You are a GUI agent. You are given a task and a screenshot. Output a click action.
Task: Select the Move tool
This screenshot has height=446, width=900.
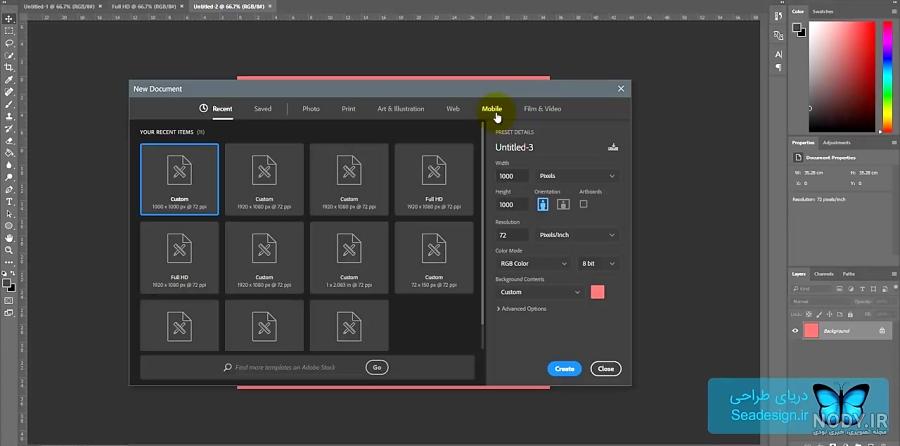click(9, 19)
